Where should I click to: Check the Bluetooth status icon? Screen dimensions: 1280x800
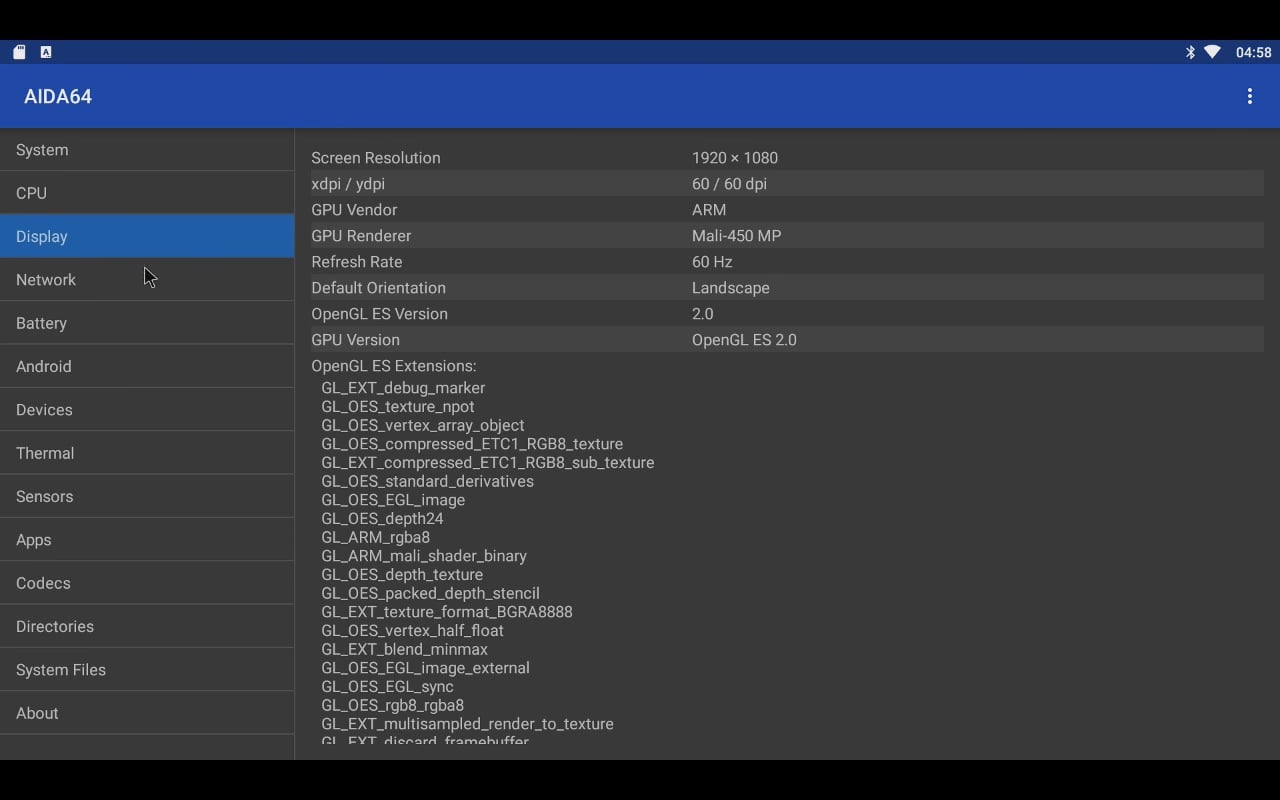coord(1190,52)
